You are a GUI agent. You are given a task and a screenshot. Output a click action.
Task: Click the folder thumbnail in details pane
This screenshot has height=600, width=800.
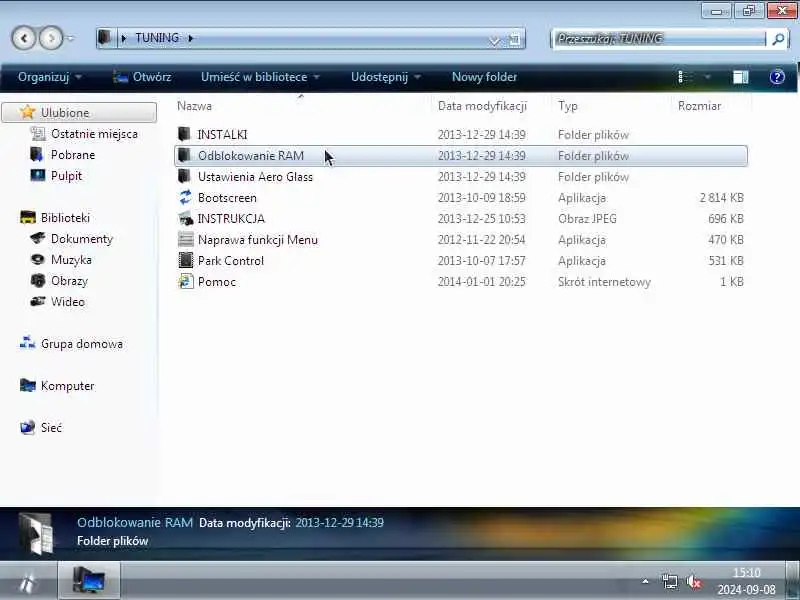point(36,533)
